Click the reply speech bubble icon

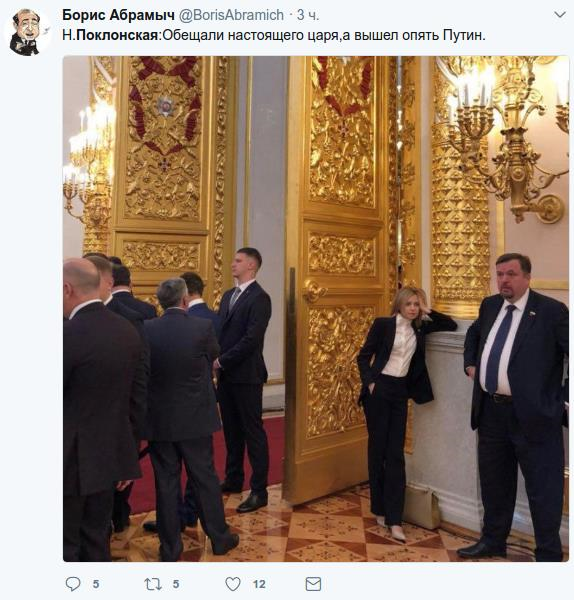[73, 584]
